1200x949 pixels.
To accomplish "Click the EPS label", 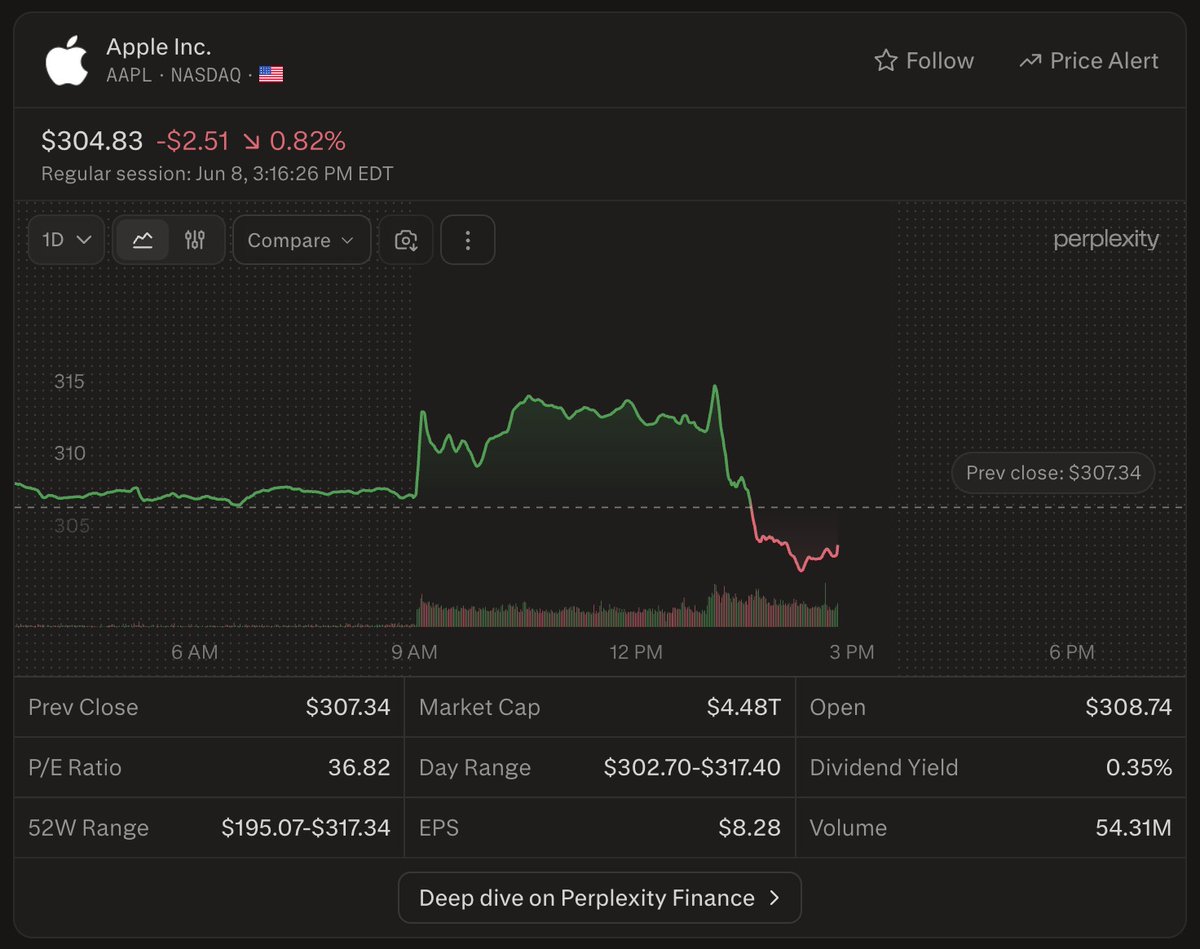I will coord(439,828).
